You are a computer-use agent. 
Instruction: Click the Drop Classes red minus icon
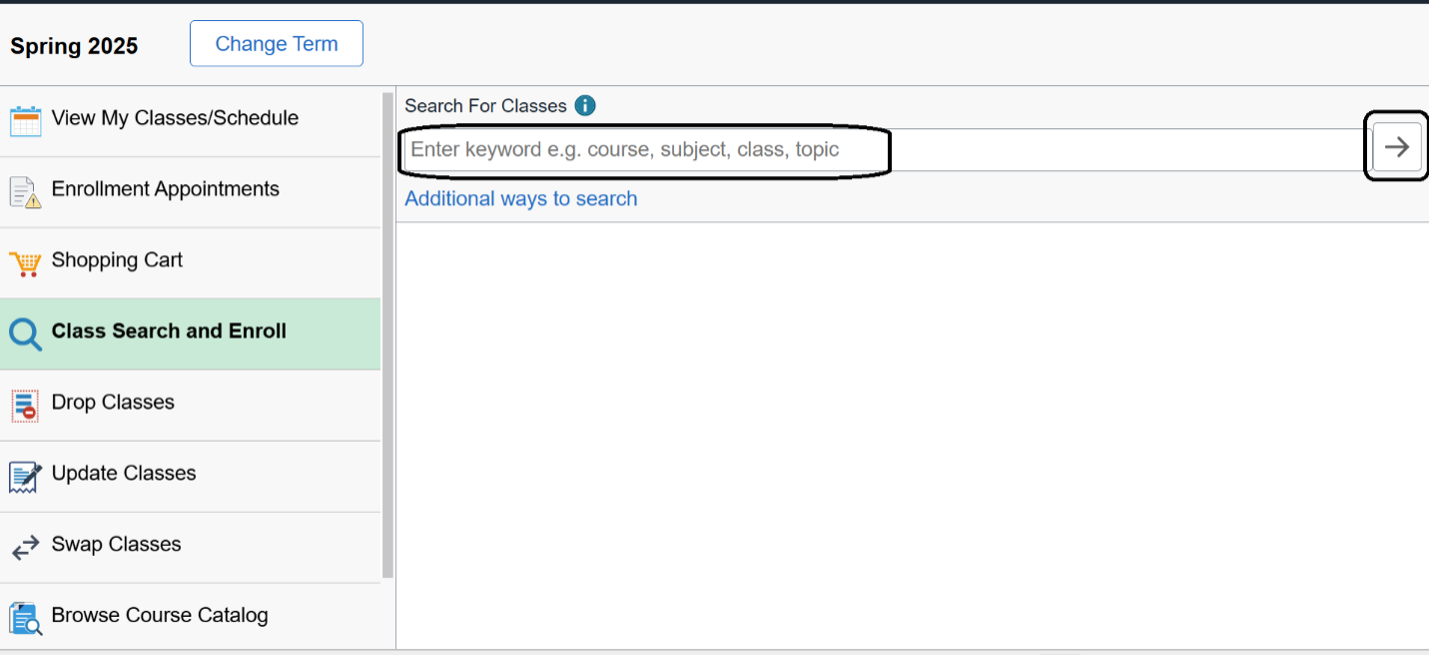pos(25,405)
